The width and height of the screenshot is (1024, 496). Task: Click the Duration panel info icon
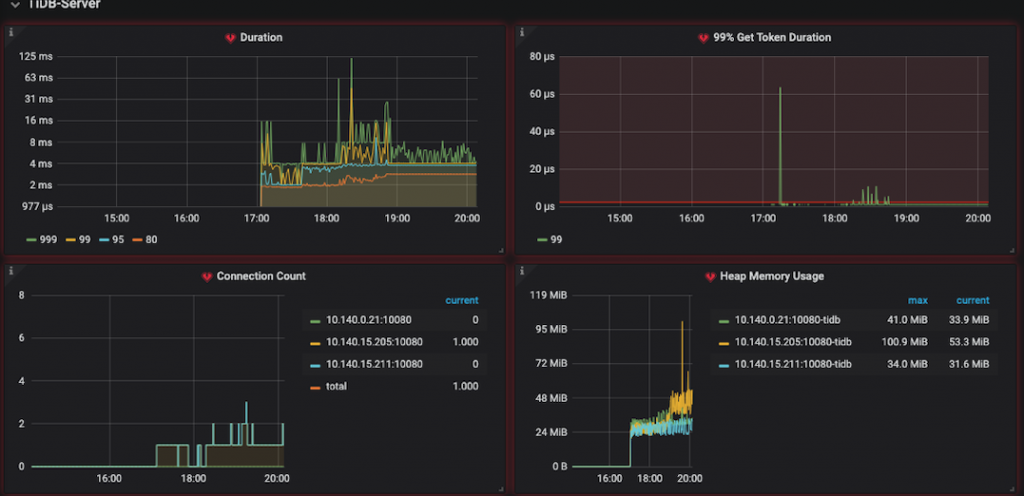click(11, 31)
